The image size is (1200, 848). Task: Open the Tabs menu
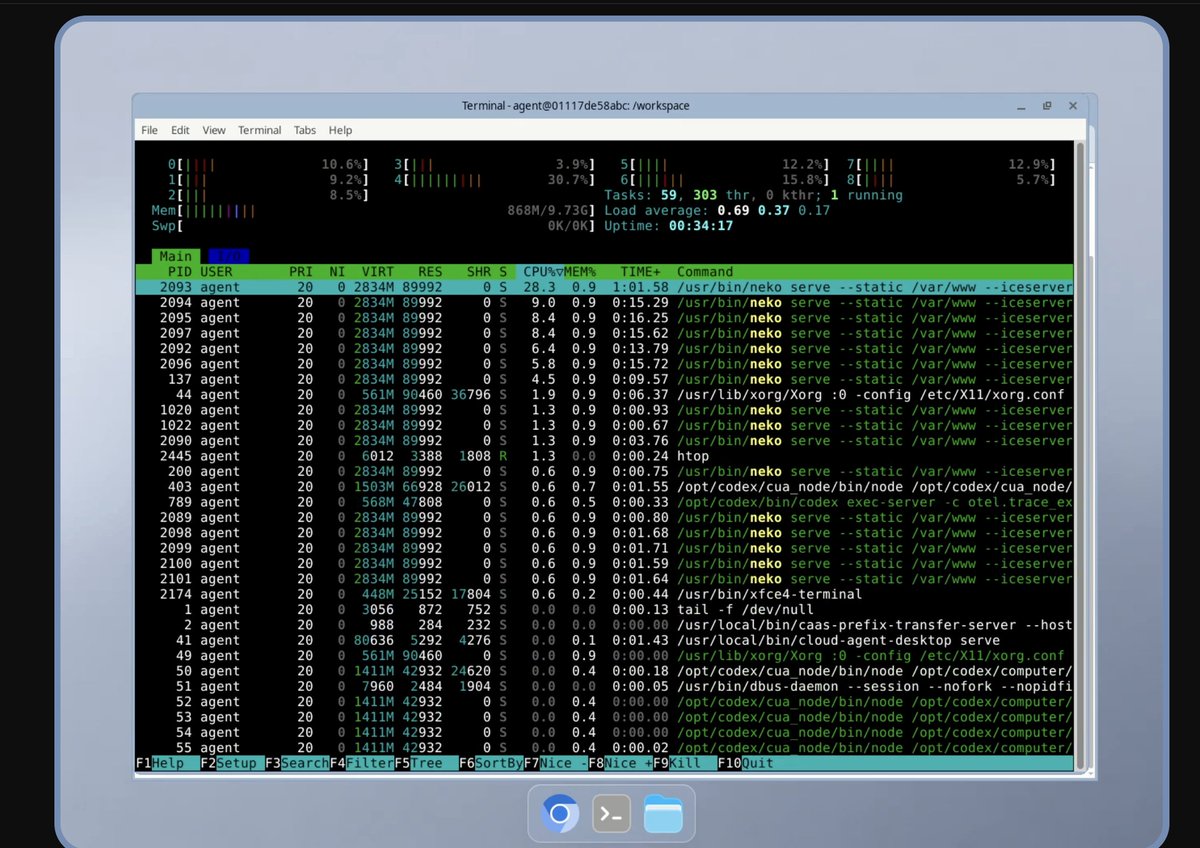pos(305,130)
